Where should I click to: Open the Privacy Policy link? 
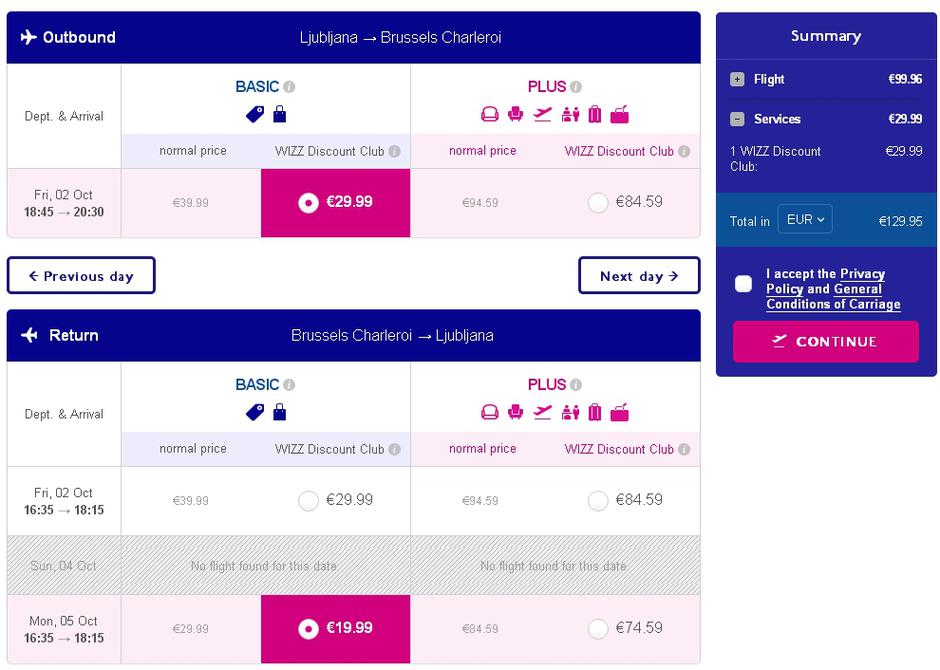[862, 274]
